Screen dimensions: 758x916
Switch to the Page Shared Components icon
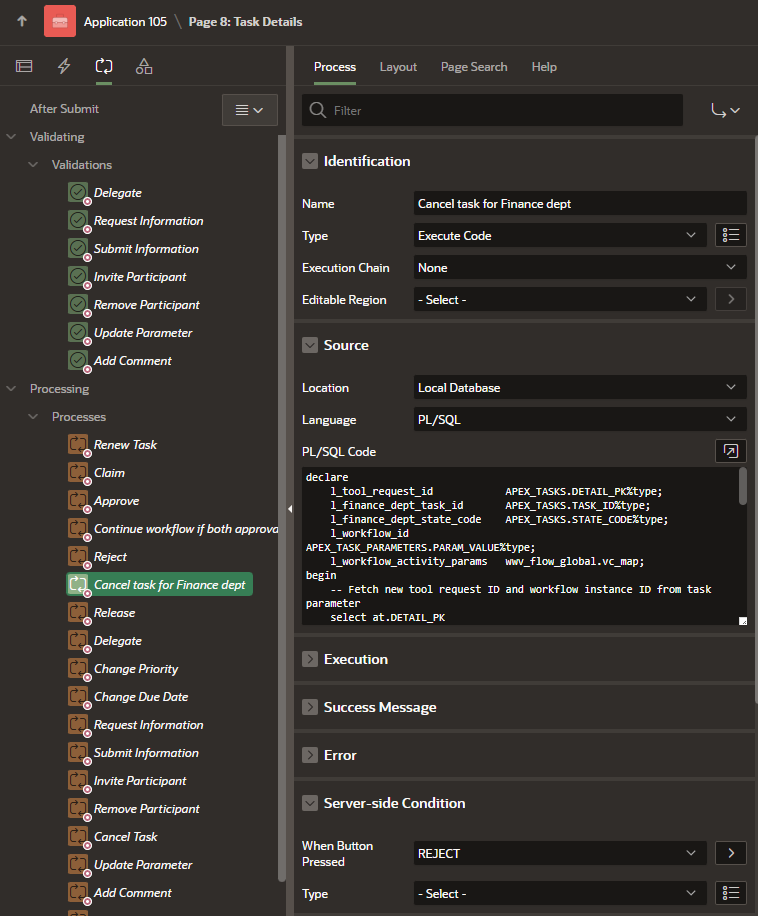[144, 66]
